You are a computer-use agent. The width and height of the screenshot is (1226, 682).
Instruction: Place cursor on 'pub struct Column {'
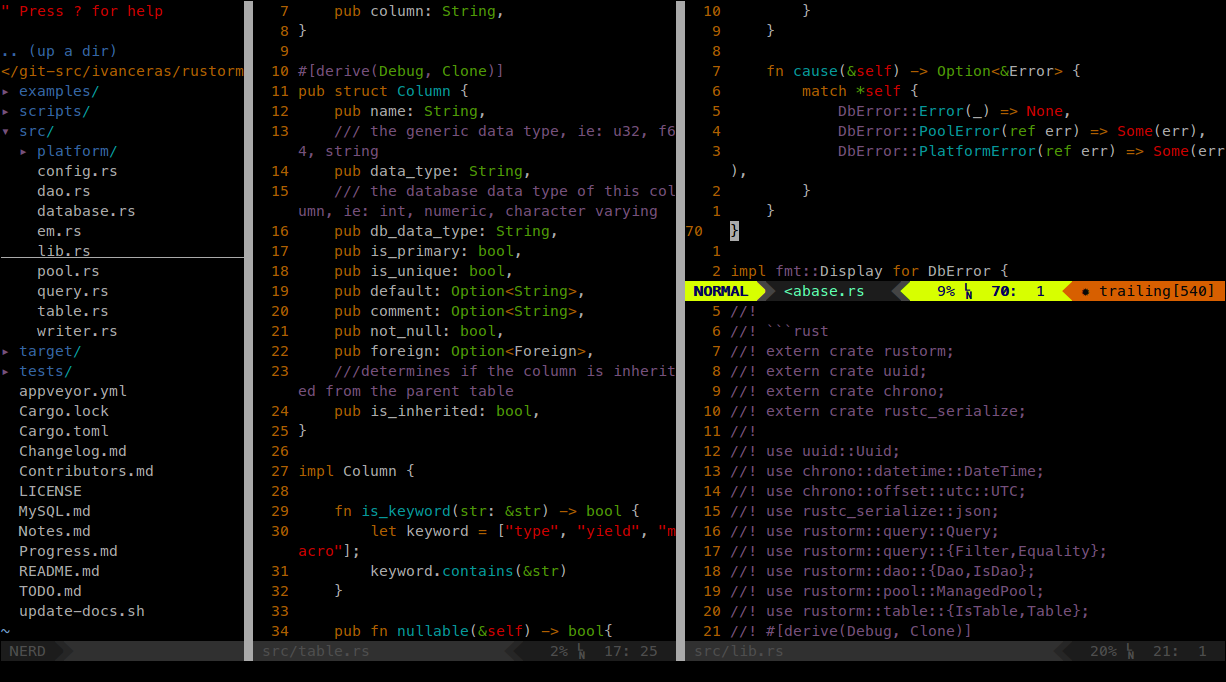383,91
